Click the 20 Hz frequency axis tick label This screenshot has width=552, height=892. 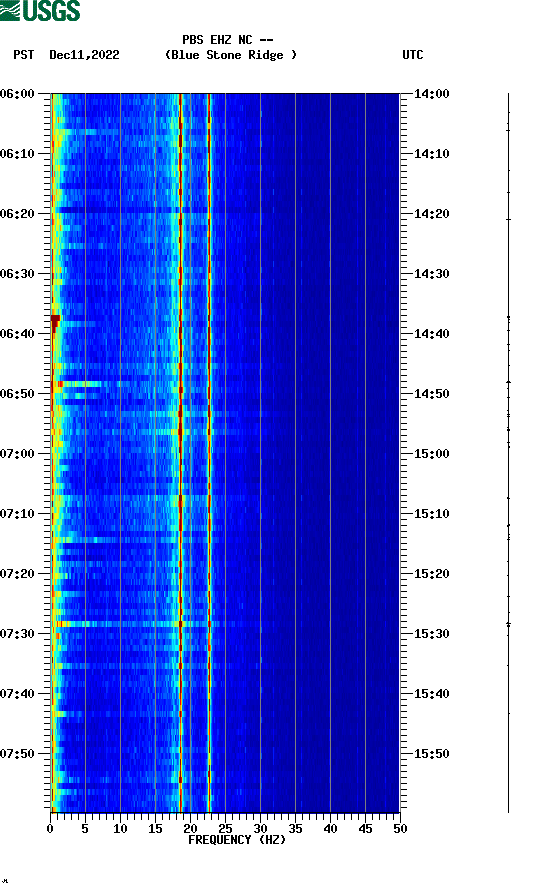click(190, 828)
